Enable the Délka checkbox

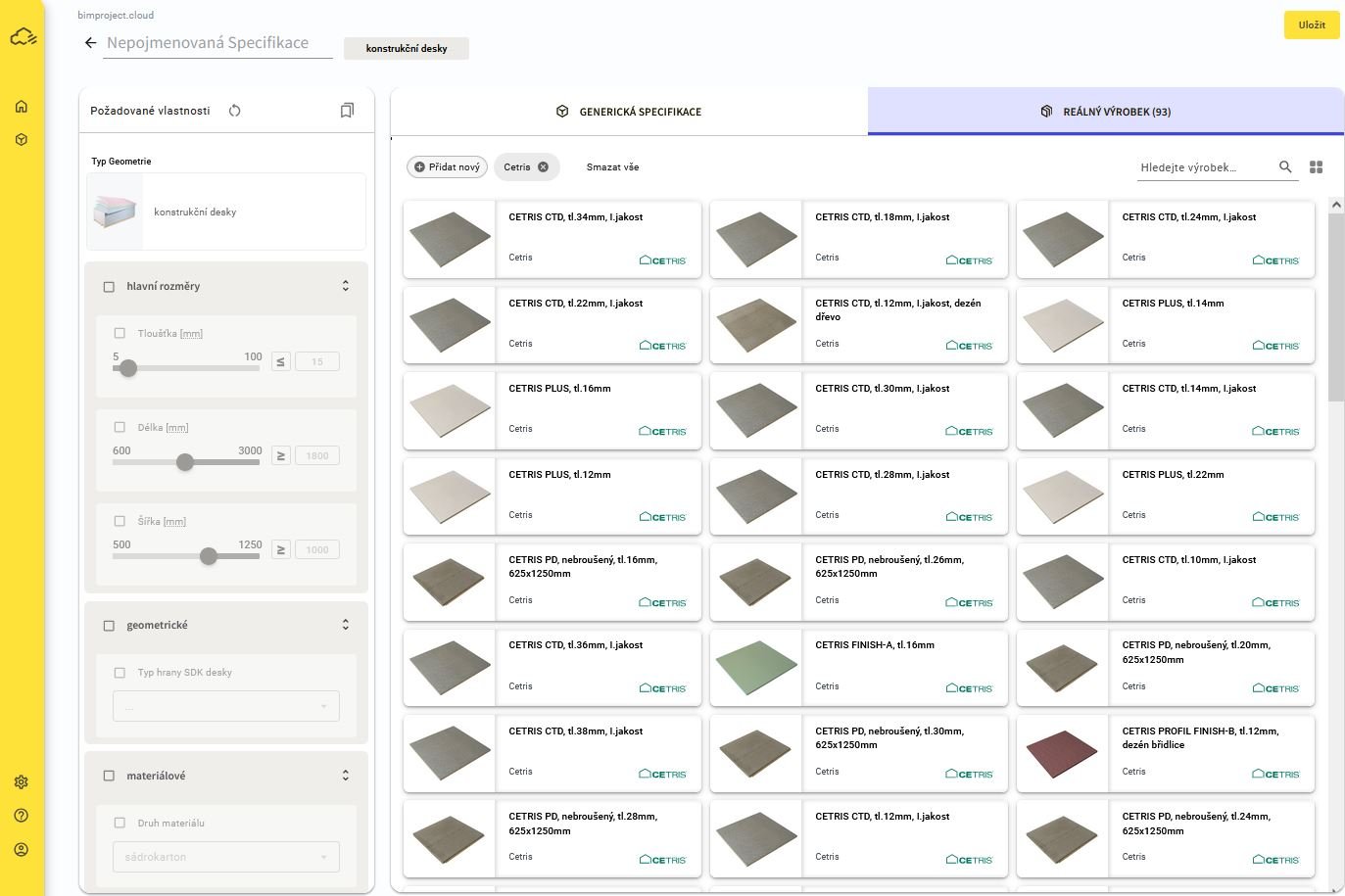pos(120,428)
